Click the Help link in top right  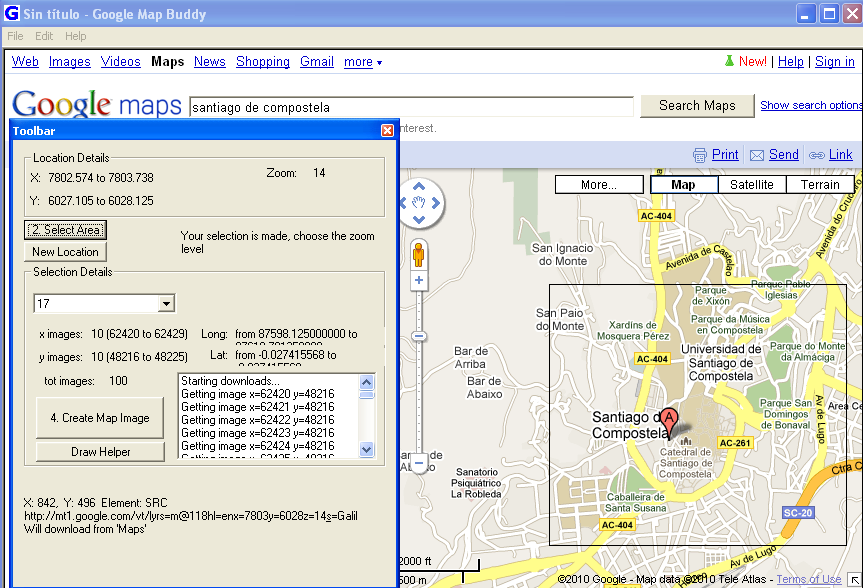pyautogui.click(x=791, y=62)
